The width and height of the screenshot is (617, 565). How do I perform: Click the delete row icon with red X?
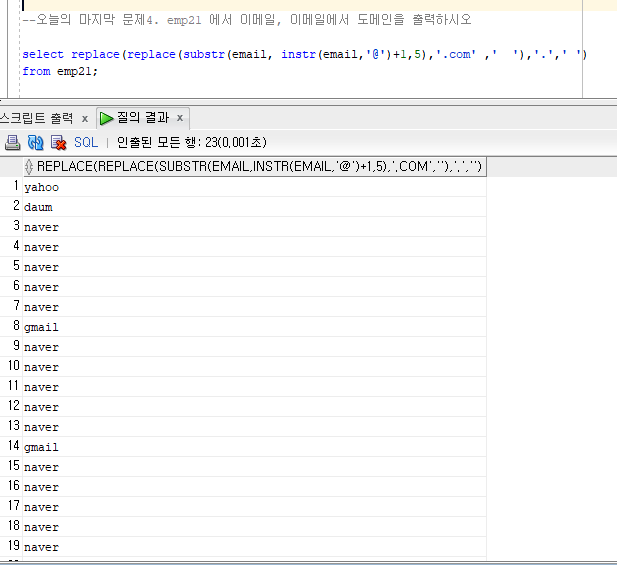pos(59,142)
